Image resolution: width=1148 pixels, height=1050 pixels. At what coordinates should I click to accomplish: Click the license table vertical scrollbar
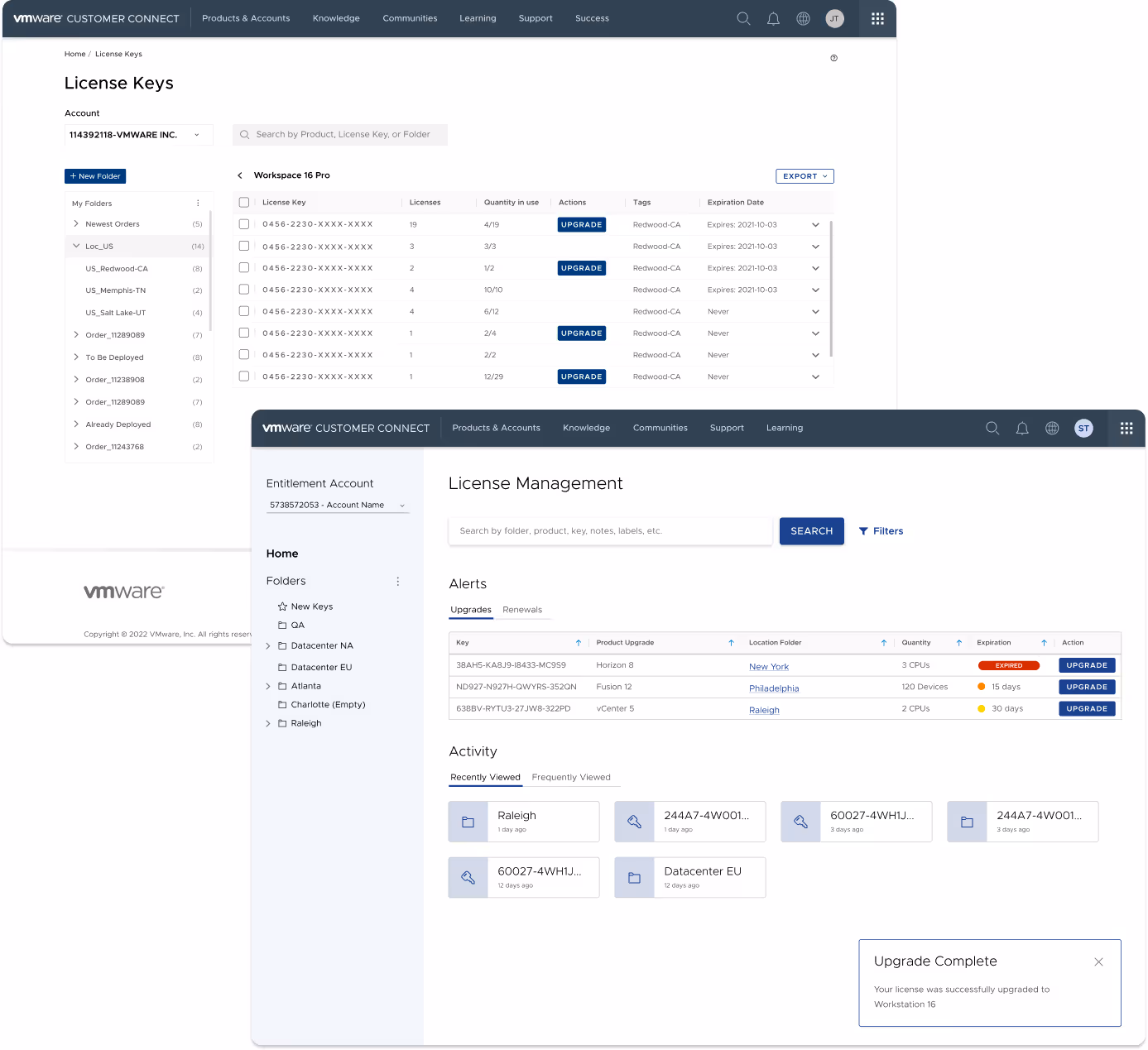(x=831, y=289)
